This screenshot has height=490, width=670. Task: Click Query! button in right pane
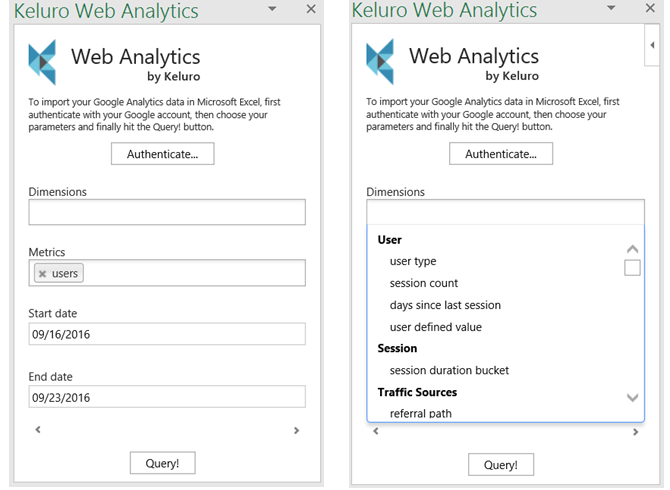(501, 464)
